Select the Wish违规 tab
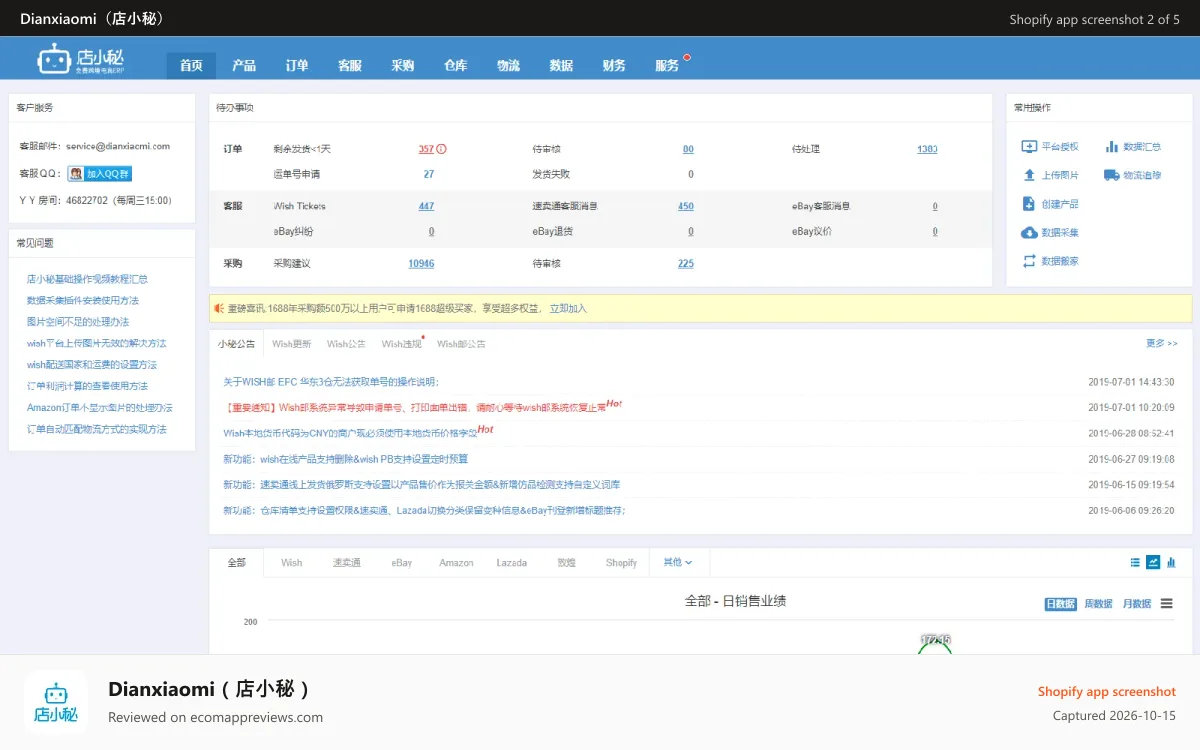 pos(401,344)
